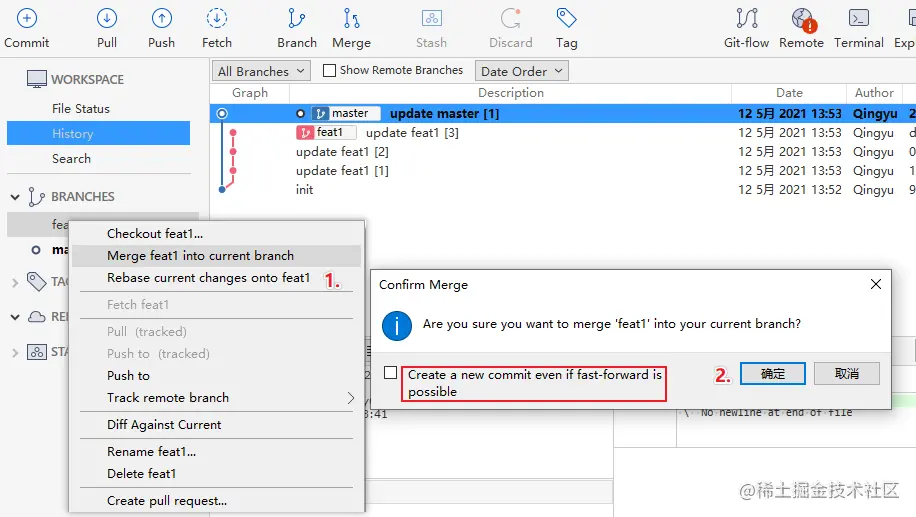916x517 pixels.
Task: Close the Confirm Merge dialog
Action: click(876, 284)
